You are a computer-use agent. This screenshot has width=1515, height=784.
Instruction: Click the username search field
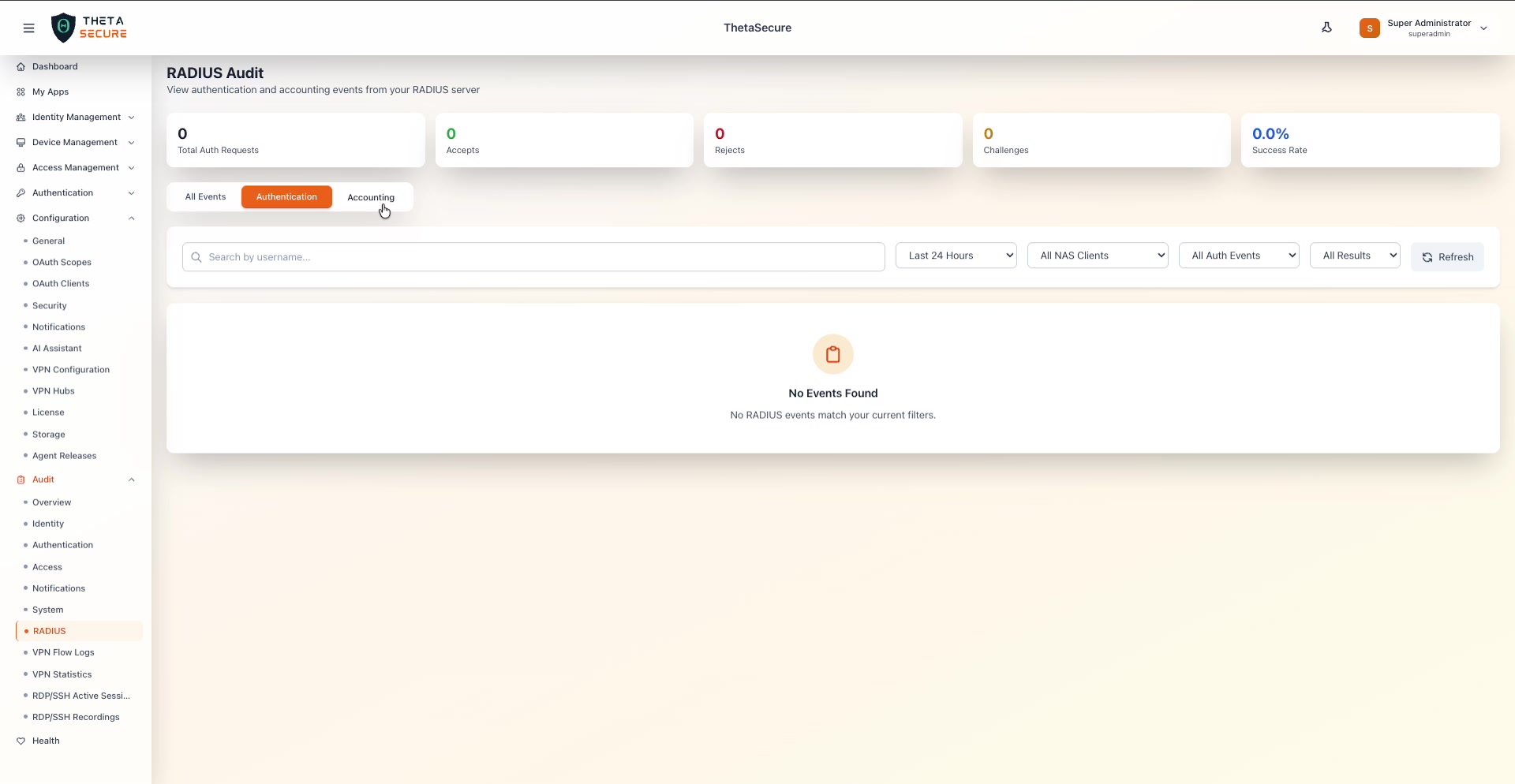(x=533, y=256)
